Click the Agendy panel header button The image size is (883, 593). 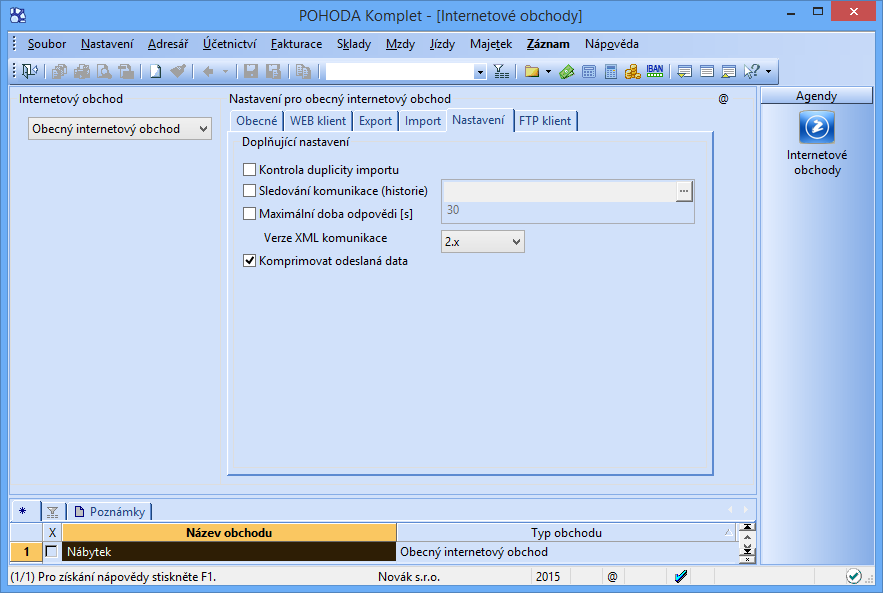click(816, 96)
